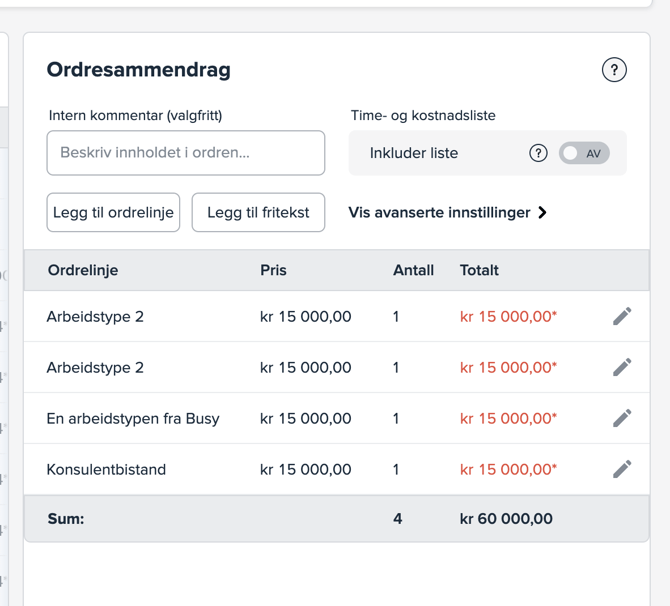Click the sum total kr 60 000,00

(x=506, y=519)
